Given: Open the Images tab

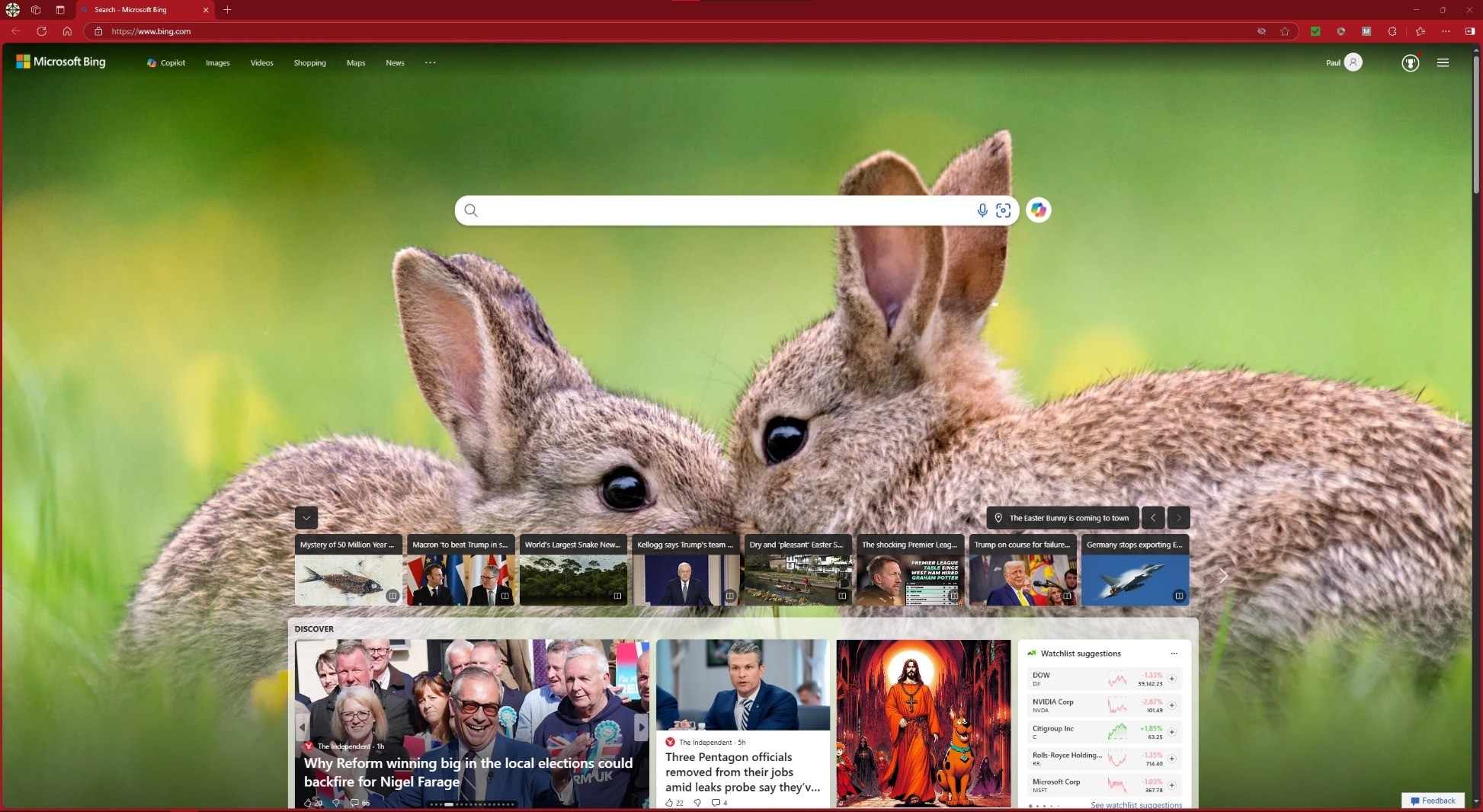Looking at the screenshot, I should (x=218, y=62).
